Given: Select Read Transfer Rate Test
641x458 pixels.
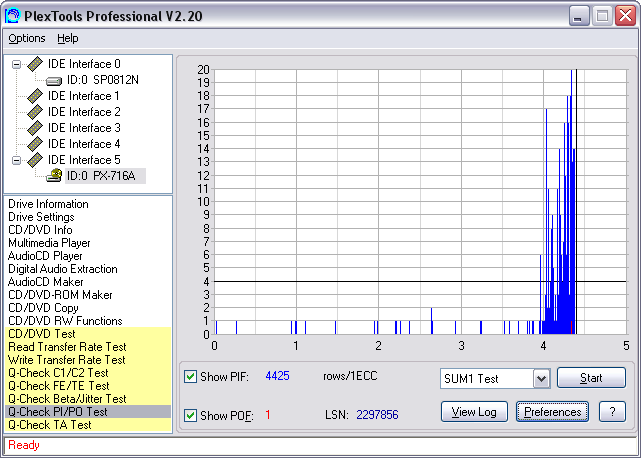Looking at the screenshot, I should coord(88,347).
